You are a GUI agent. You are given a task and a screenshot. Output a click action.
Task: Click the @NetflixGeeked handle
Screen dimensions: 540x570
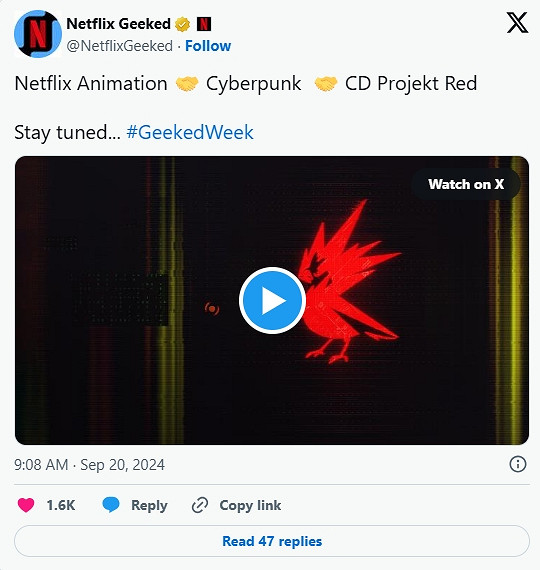[119, 46]
